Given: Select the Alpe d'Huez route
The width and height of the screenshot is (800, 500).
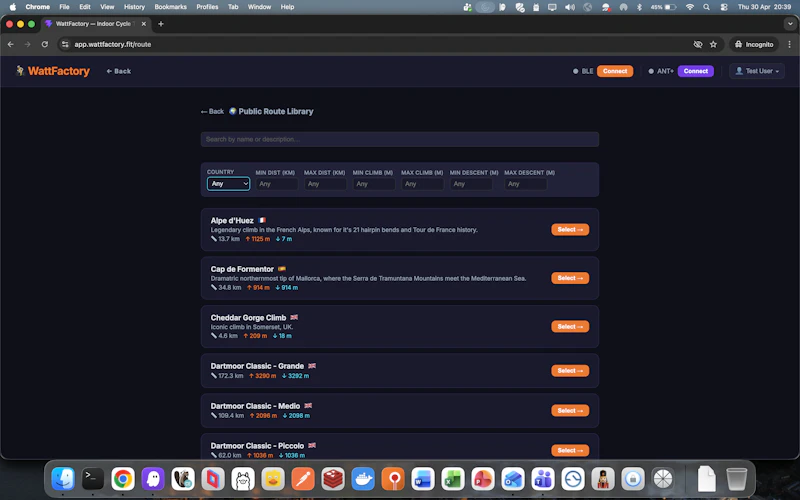Looking at the screenshot, I should (x=570, y=230).
